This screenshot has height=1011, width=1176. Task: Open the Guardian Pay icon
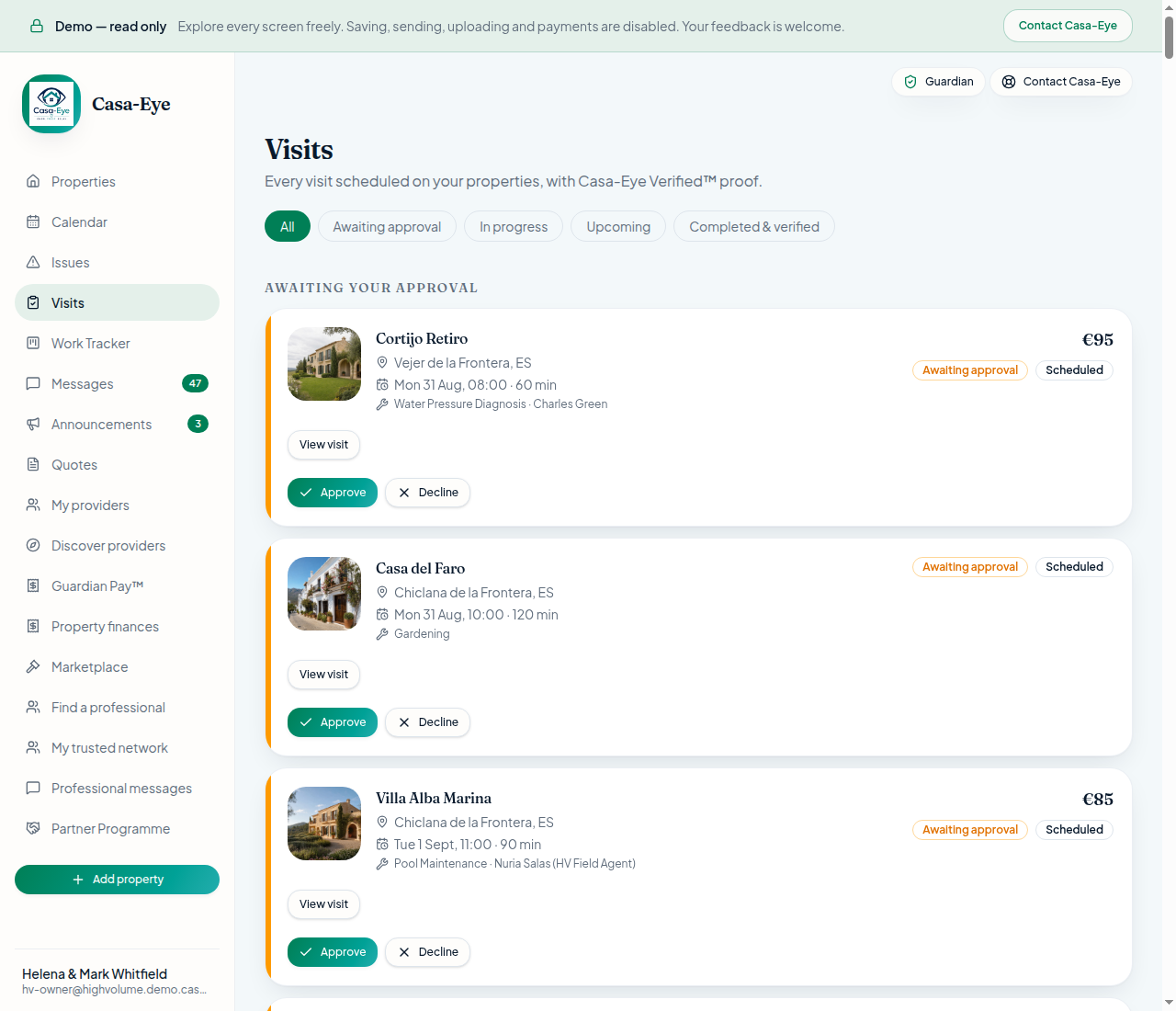pos(33,585)
